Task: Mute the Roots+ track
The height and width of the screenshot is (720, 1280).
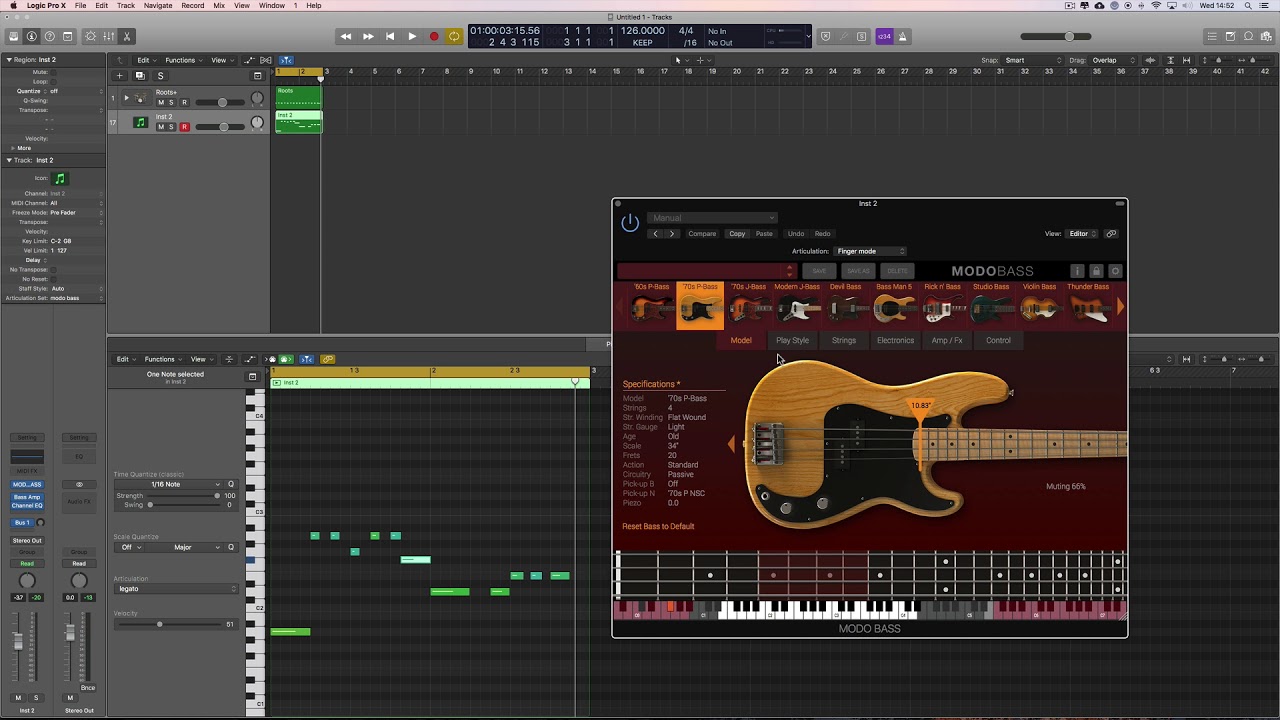Action: coord(160,102)
